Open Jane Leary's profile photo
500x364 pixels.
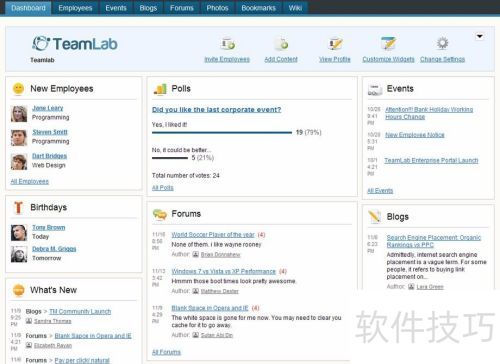coord(19,114)
